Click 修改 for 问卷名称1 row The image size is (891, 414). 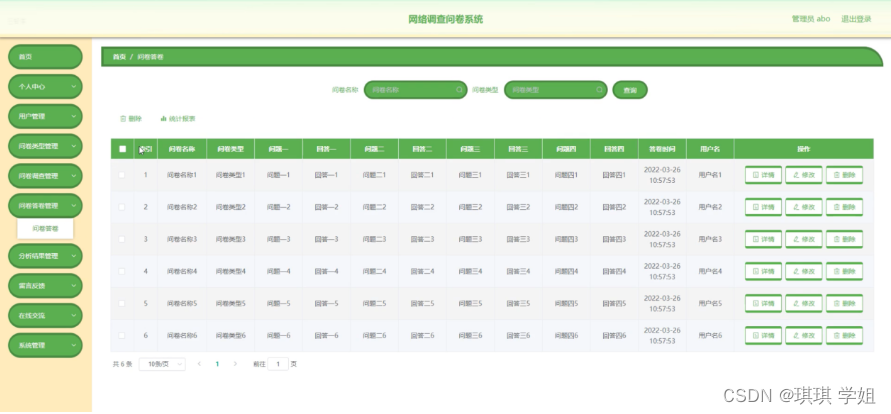click(x=803, y=175)
